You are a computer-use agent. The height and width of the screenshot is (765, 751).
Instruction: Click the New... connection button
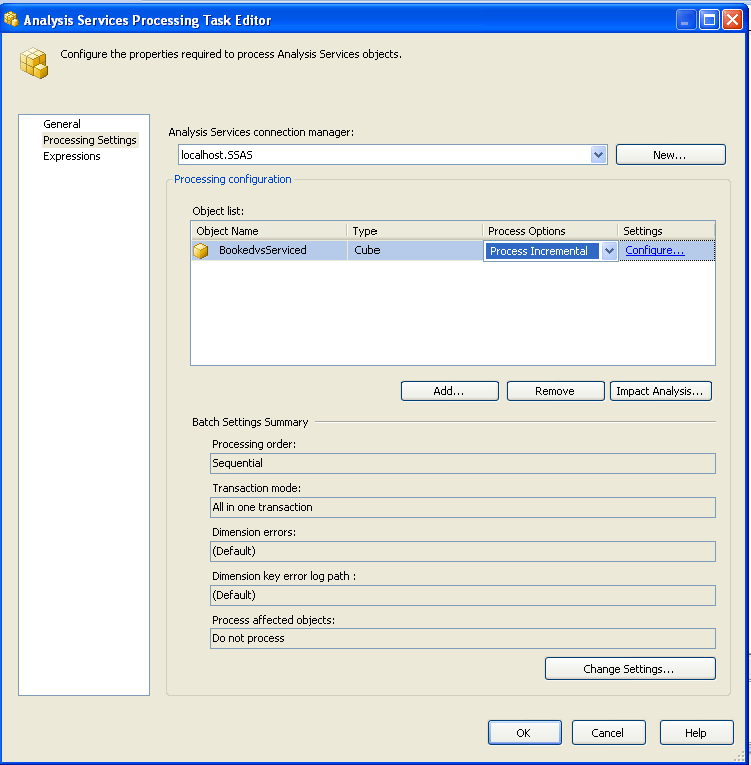(x=670, y=155)
